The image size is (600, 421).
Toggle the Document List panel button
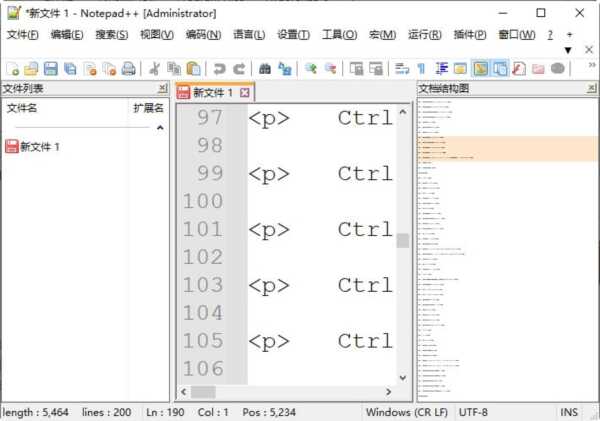pos(500,69)
